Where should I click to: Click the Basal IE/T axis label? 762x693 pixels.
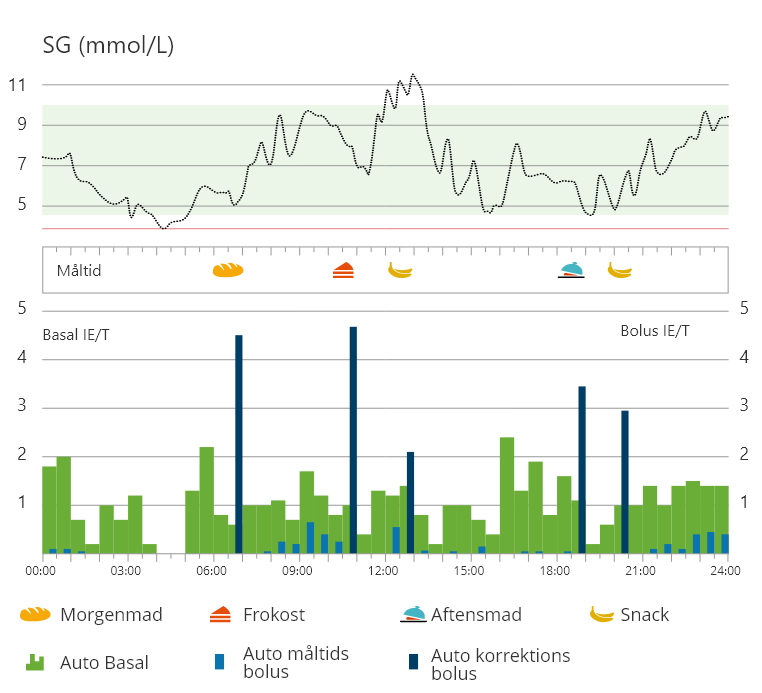76,334
